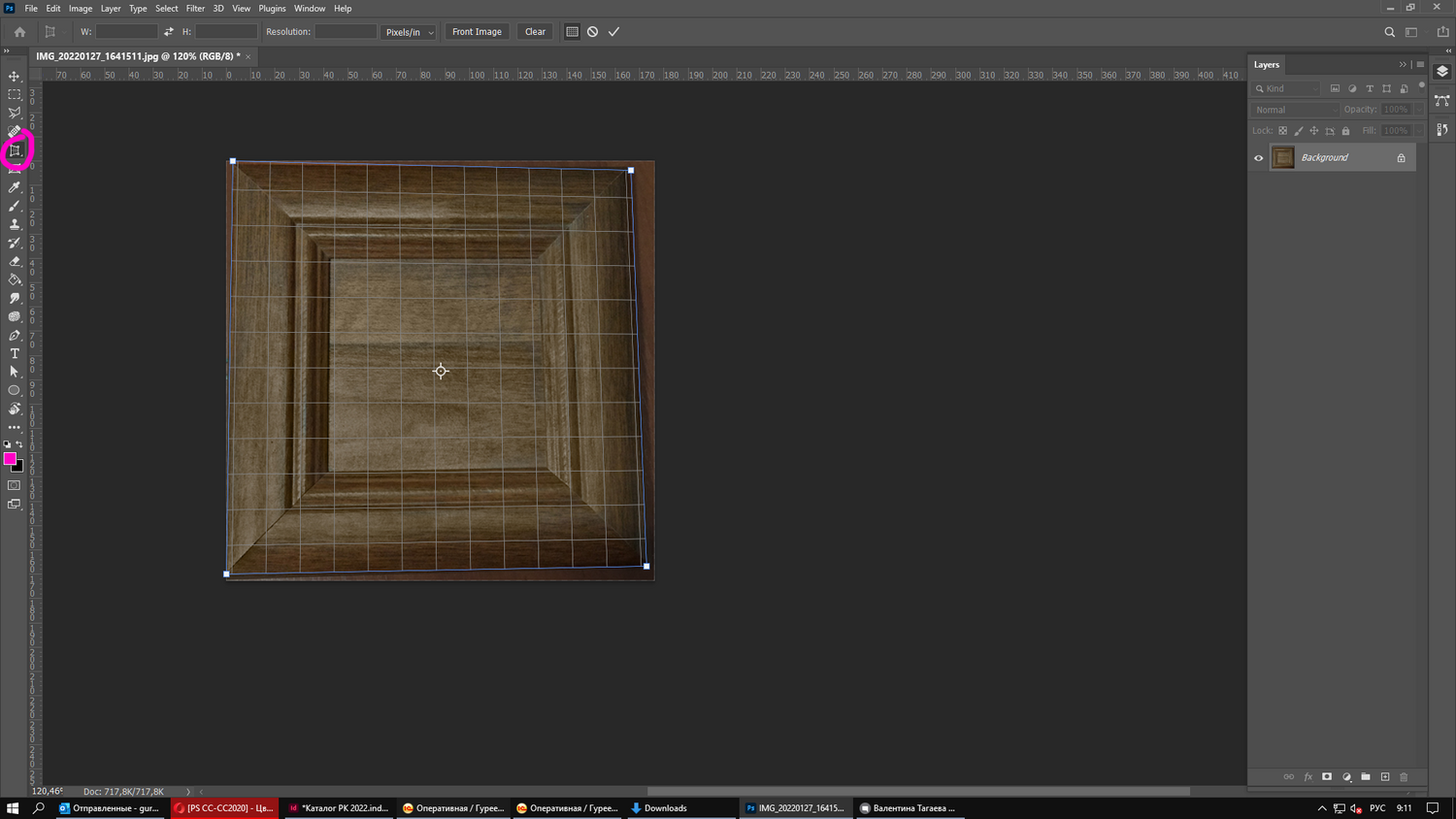
Task: Select the Move tool
Action: (x=15, y=76)
